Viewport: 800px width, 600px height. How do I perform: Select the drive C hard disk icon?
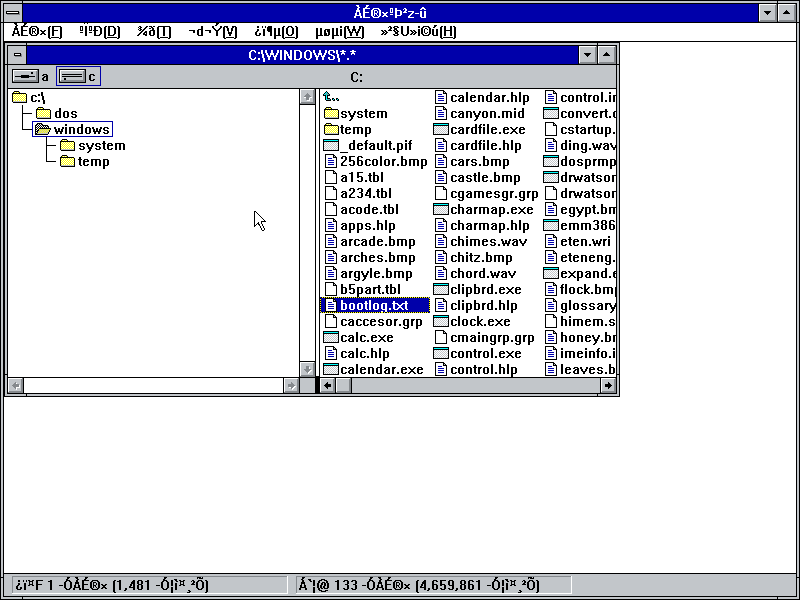click(72, 75)
